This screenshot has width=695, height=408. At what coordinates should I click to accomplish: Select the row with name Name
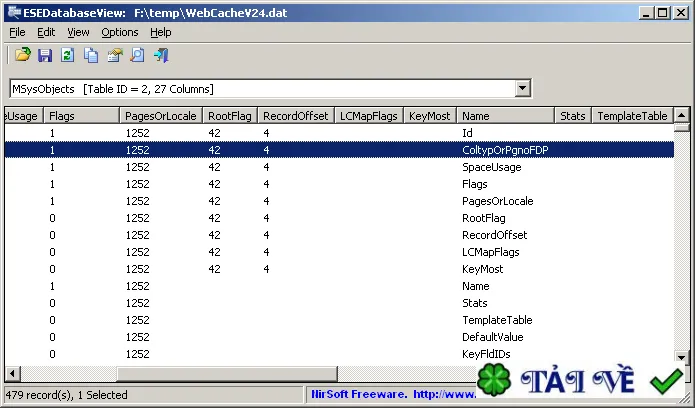[339, 286]
